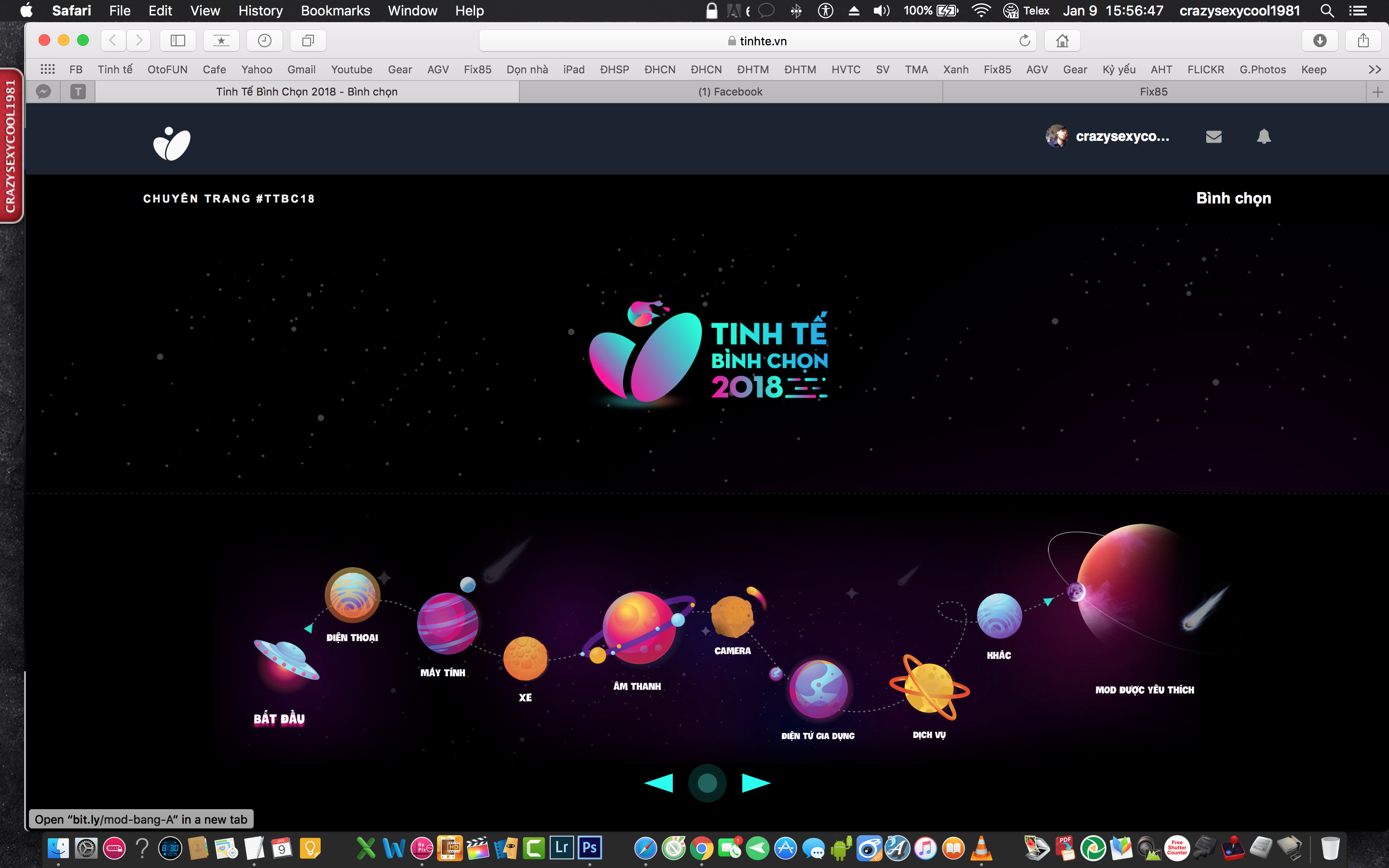Open the Bookmarks menu
This screenshot has width=1389, height=868.
coord(335,10)
